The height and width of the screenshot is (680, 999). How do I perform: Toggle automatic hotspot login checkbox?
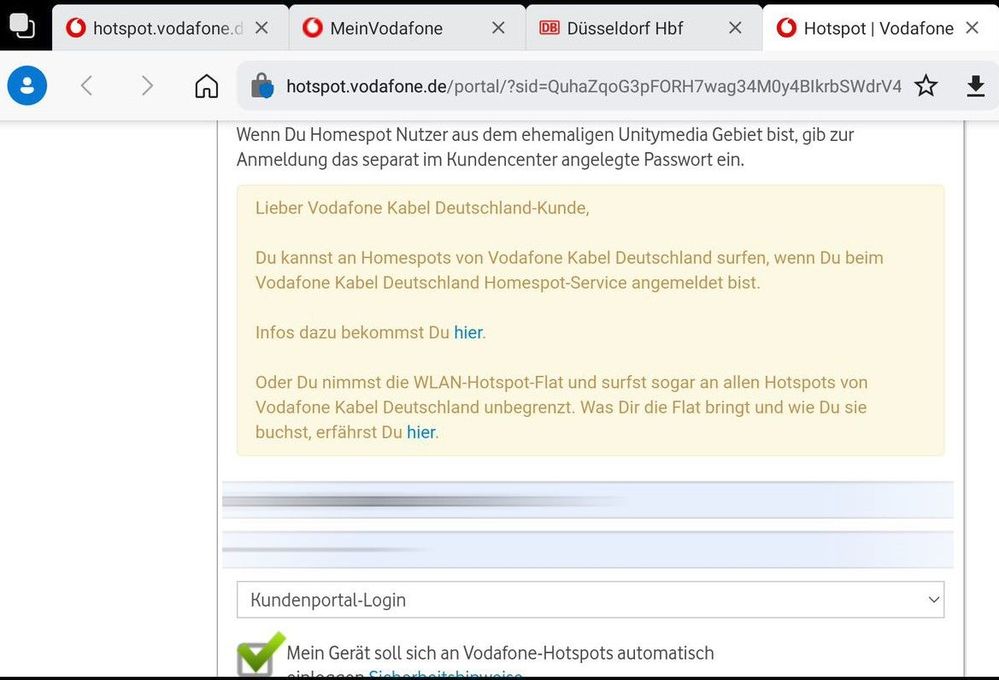click(x=259, y=655)
